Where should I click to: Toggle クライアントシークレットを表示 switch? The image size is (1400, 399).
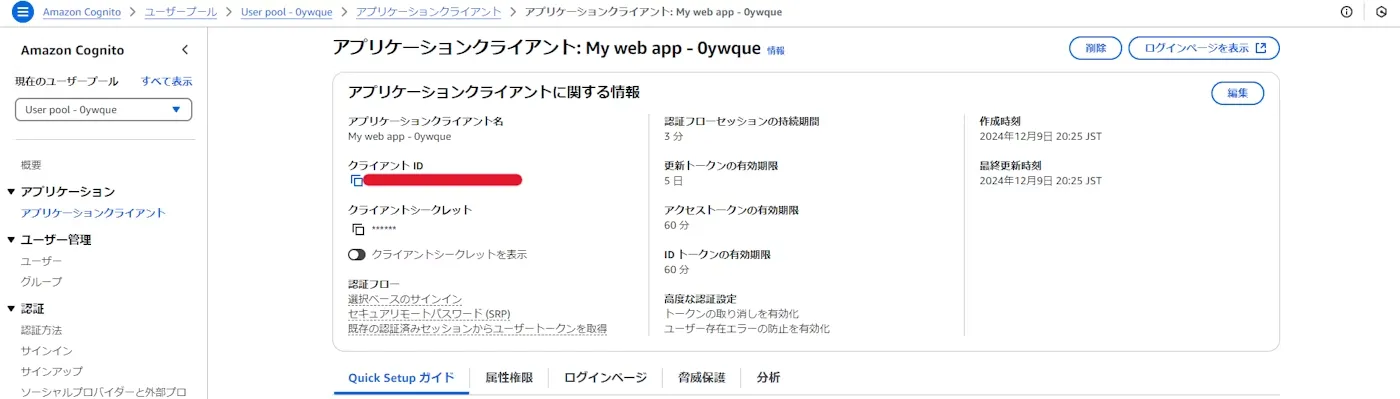(x=357, y=254)
